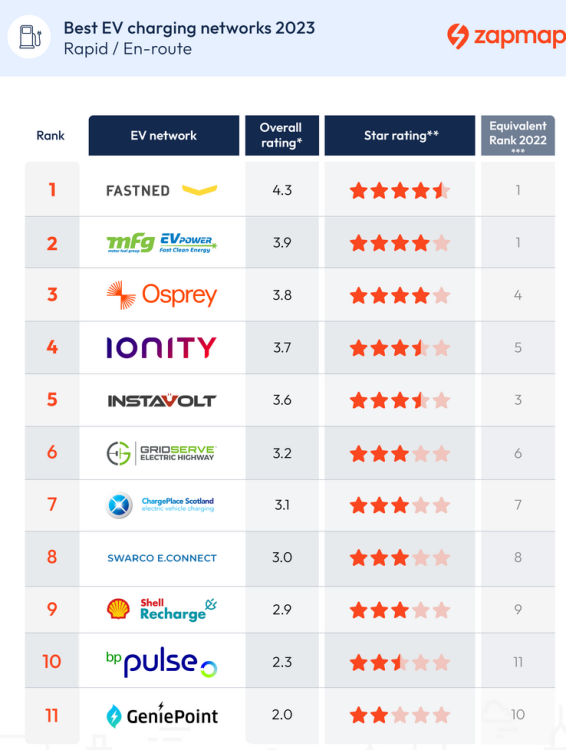Select the Star rating column header
The height and width of the screenshot is (750, 566).
[400, 135]
